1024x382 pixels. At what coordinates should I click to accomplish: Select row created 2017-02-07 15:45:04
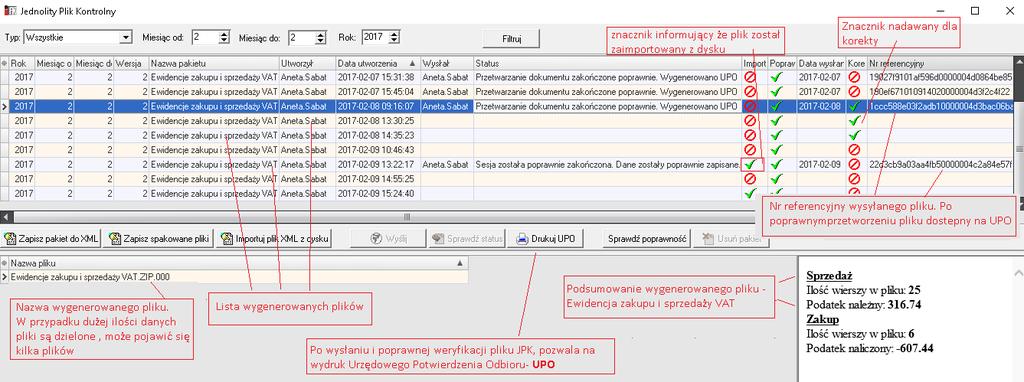point(507,91)
